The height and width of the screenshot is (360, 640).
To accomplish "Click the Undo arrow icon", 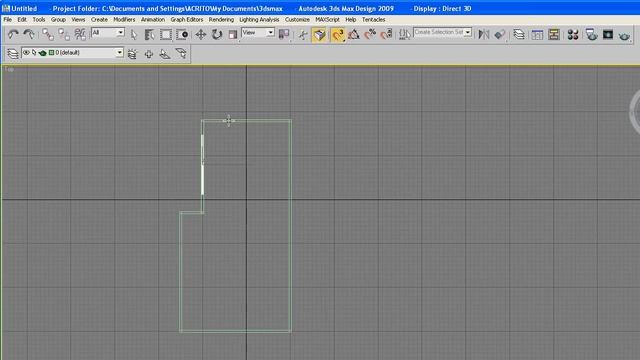I will coord(13,34).
